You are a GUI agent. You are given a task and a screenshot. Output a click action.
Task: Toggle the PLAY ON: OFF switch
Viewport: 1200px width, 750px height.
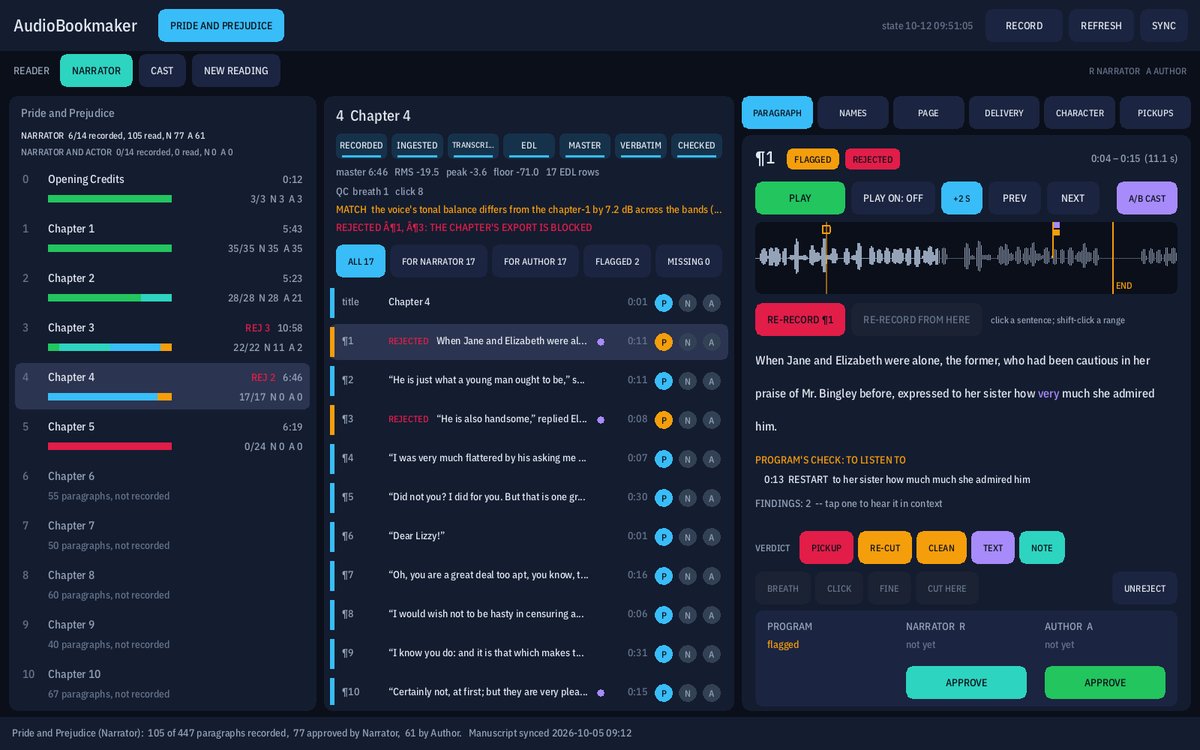pos(893,198)
